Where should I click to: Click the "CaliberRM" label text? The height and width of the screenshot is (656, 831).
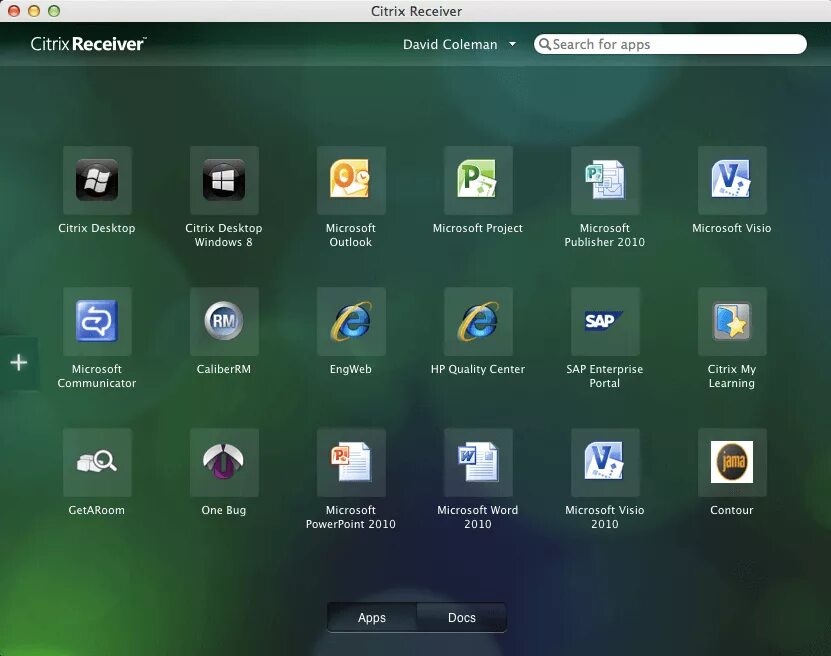pos(224,369)
